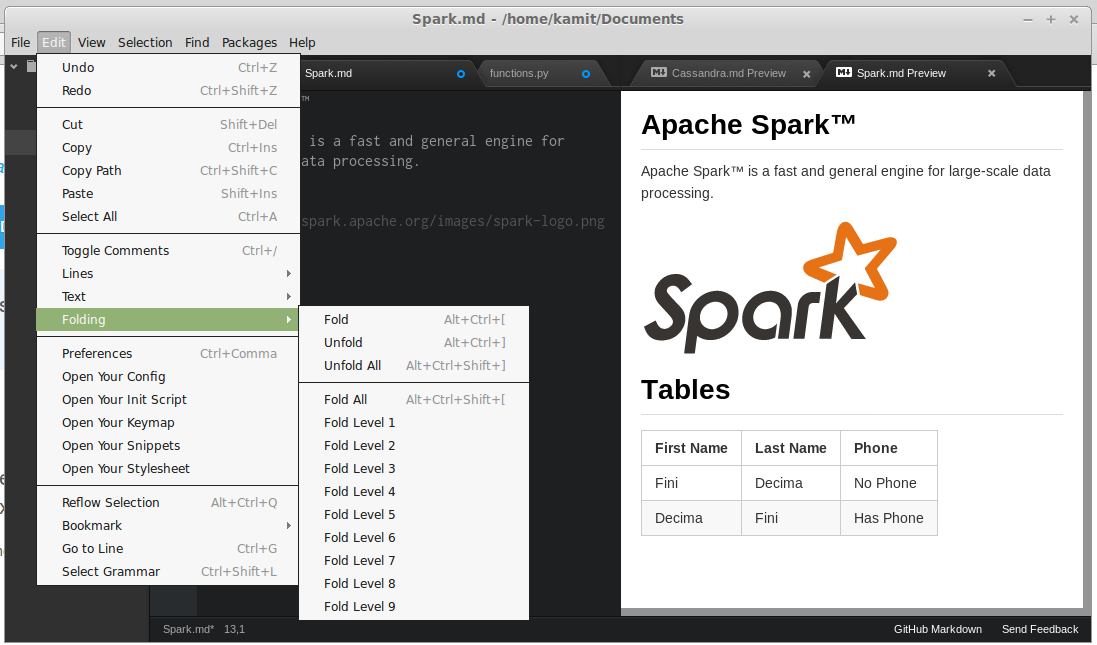
Task: Choose Paste menu entry
Action: tap(168, 194)
